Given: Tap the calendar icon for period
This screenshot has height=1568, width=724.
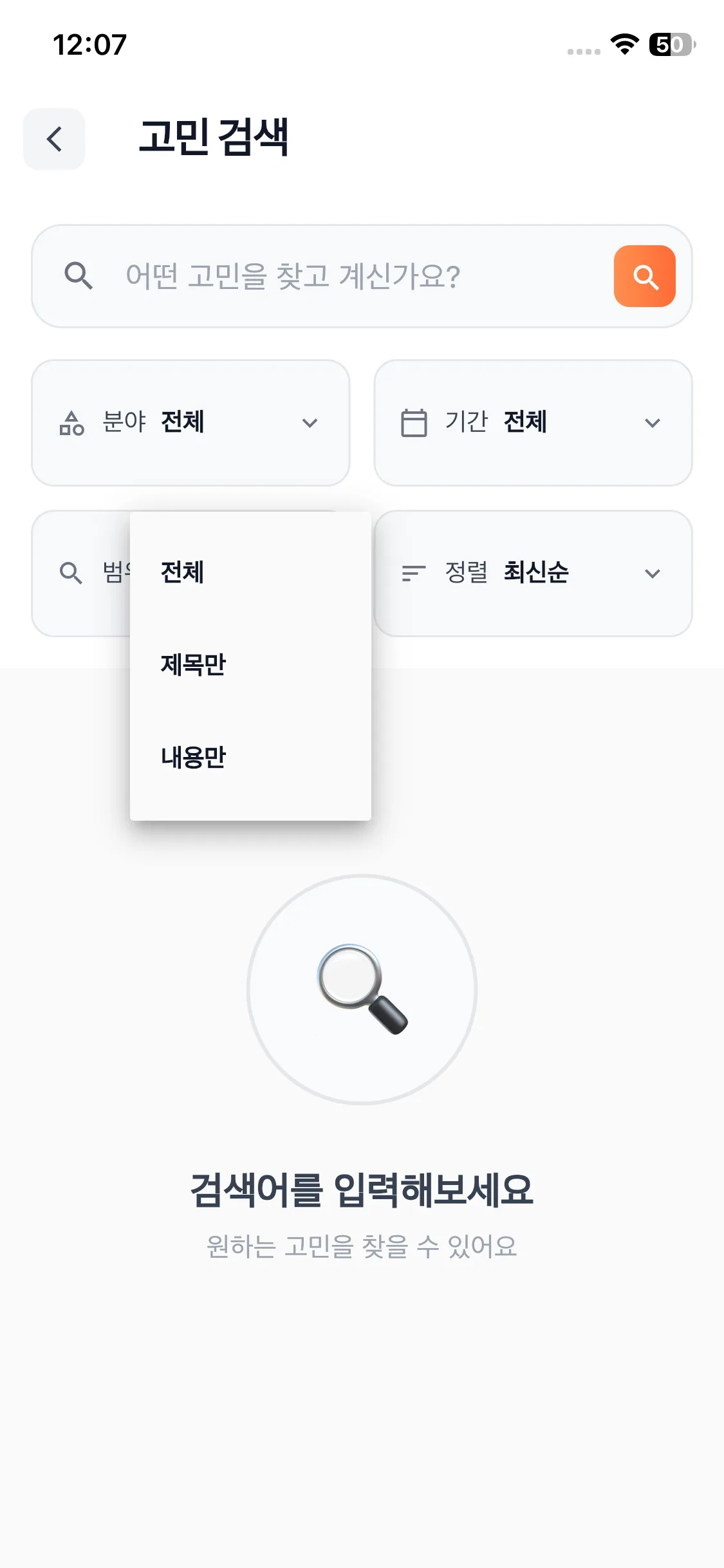Looking at the screenshot, I should tap(414, 423).
